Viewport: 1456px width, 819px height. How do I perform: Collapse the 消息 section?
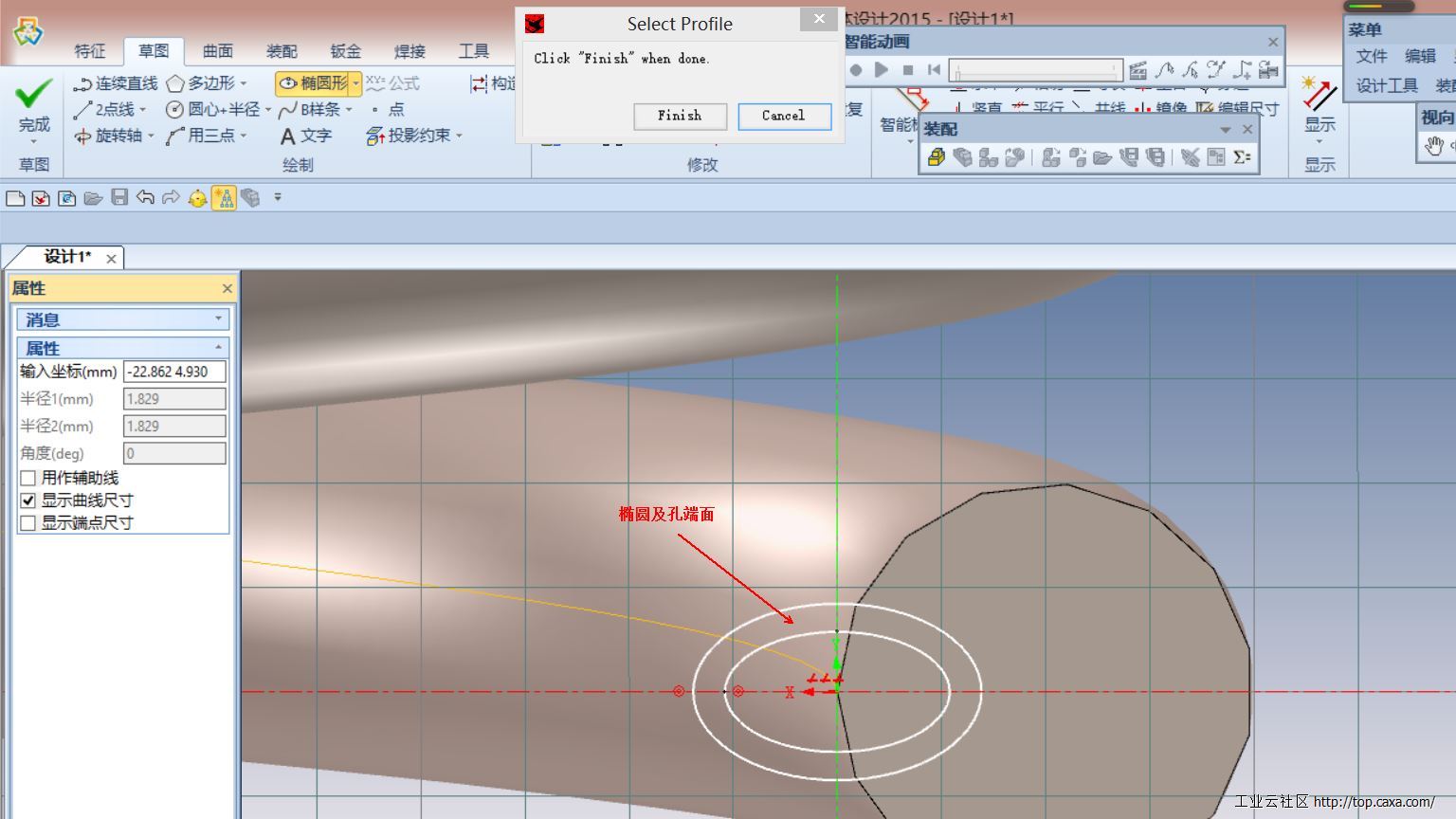point(219,318)
